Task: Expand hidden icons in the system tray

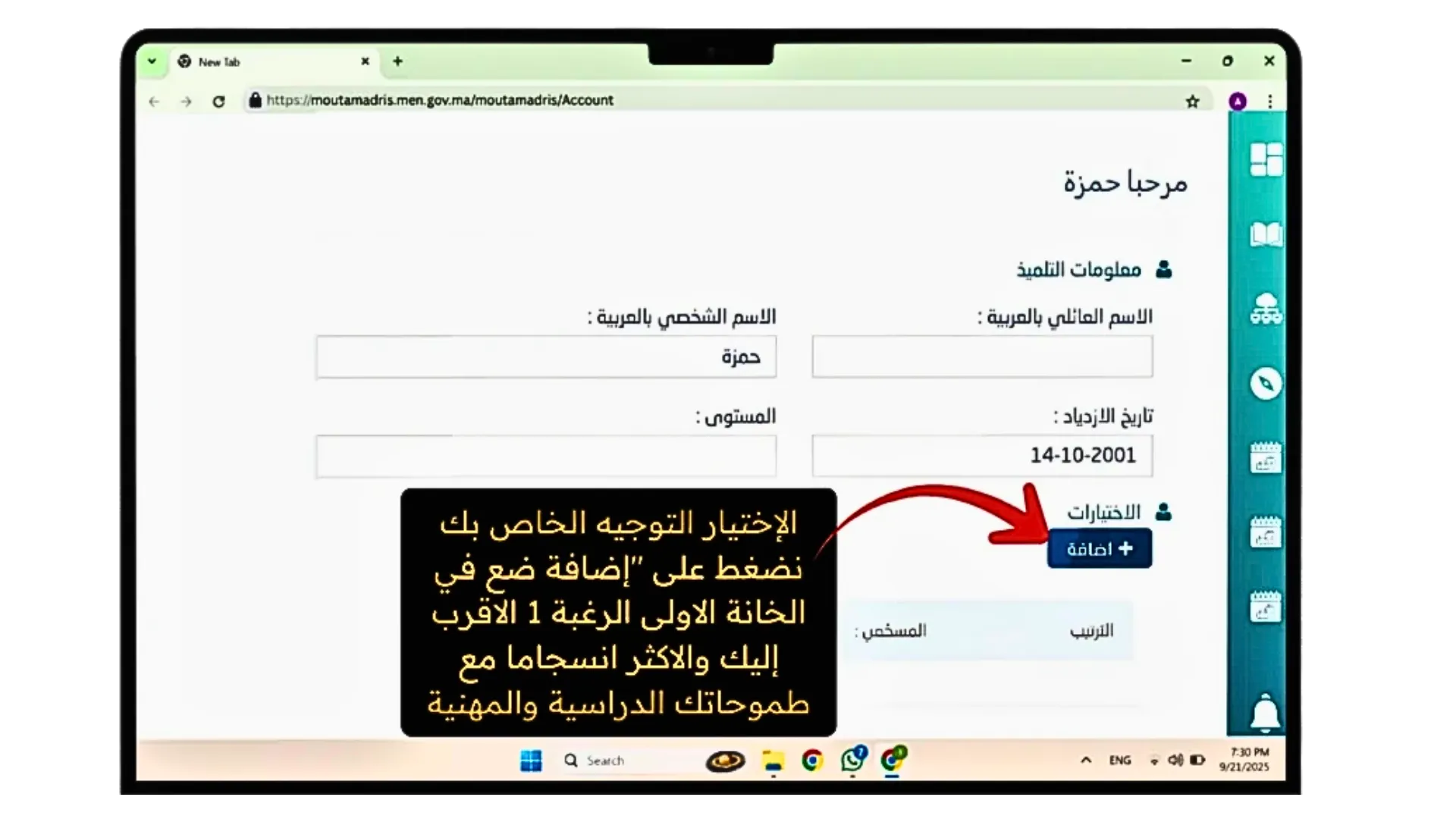Action: [x=1086, y=760]
